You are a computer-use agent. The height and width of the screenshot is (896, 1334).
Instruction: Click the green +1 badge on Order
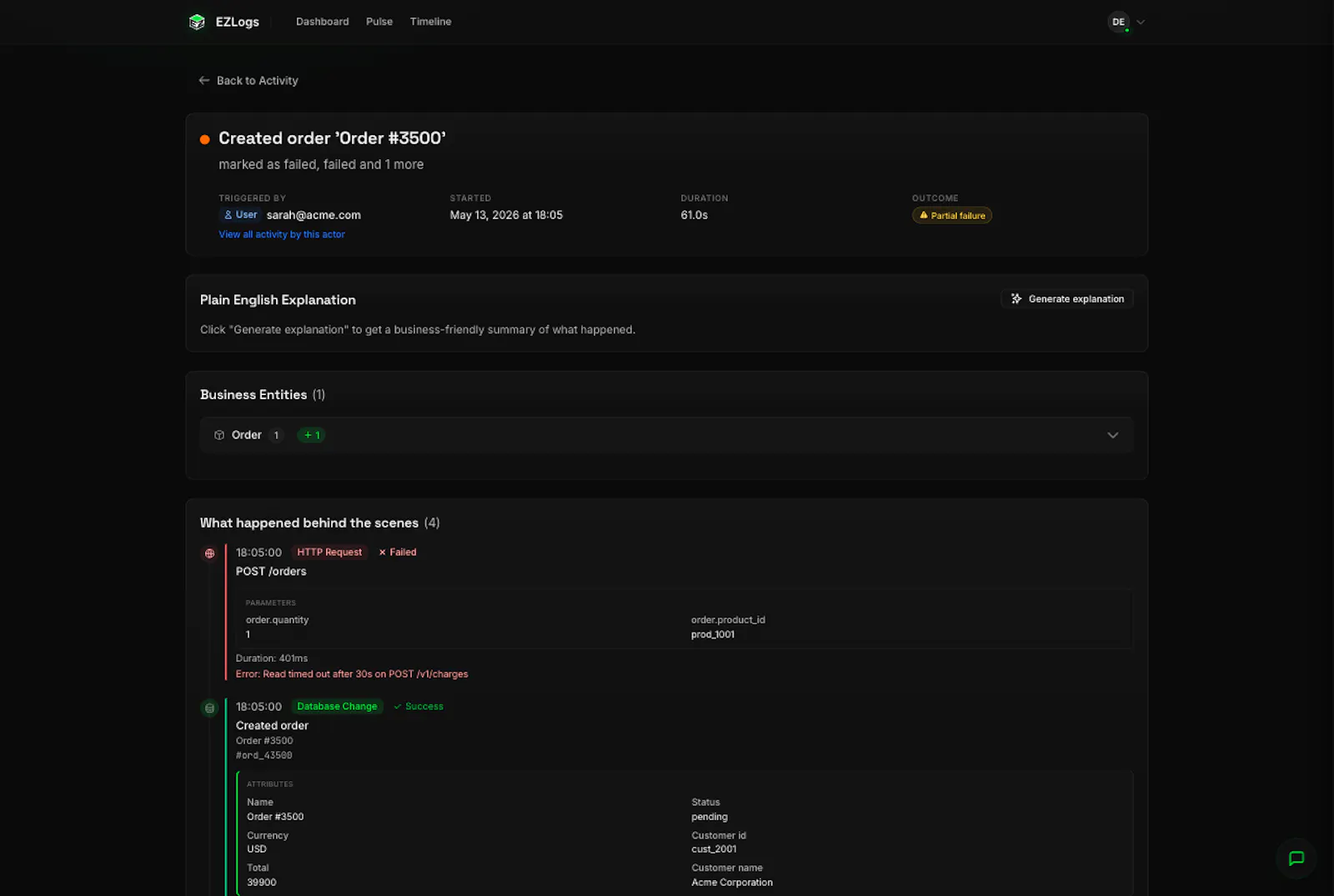pyautogui.click(x=312, y=435)
